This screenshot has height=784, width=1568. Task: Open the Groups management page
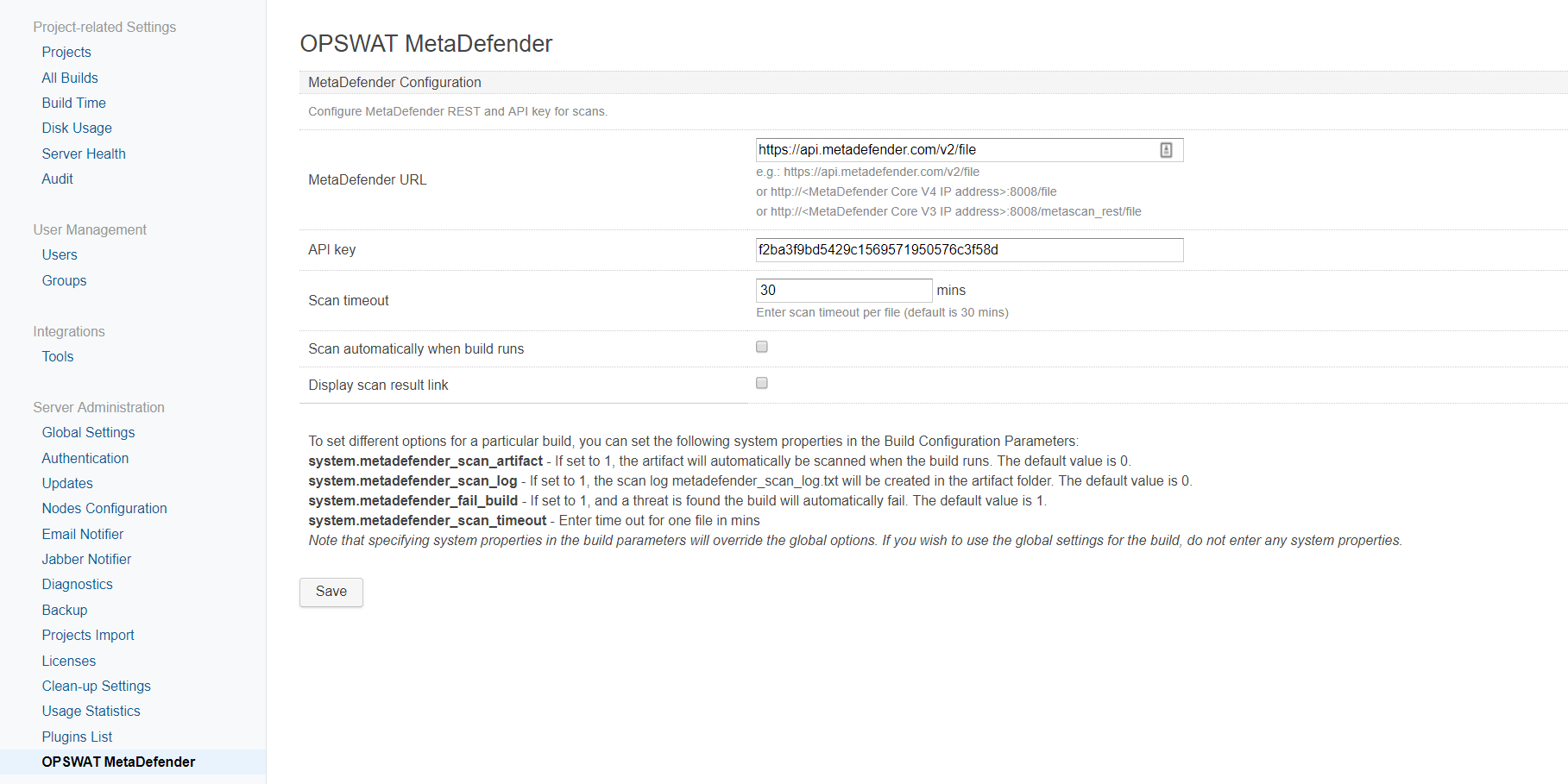[64, 280]
